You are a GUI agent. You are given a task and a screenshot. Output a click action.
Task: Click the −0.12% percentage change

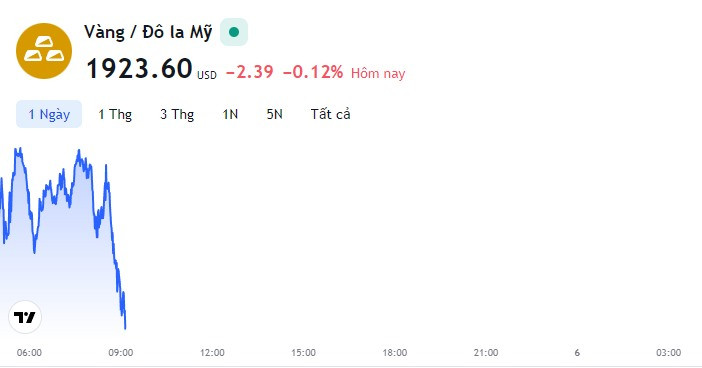[313, 72]
